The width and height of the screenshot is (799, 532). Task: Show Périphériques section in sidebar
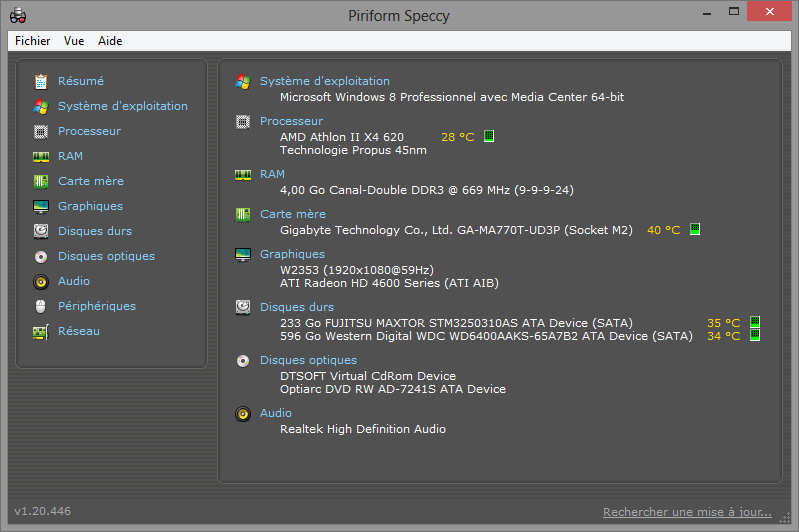tap(97, 306)
